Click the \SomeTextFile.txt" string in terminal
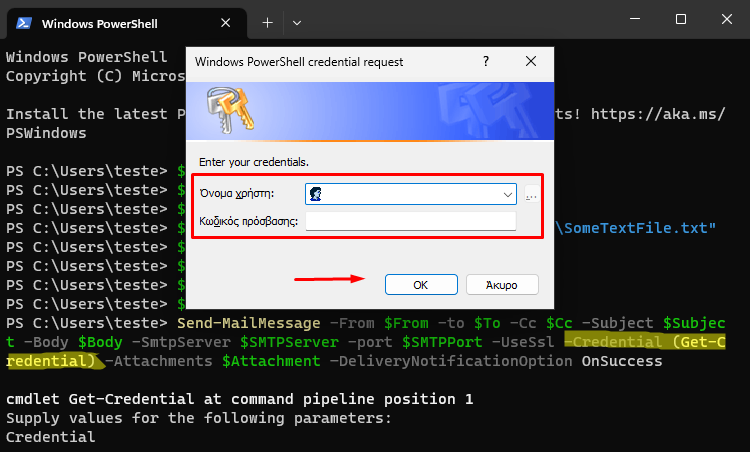 coord(636,228)
